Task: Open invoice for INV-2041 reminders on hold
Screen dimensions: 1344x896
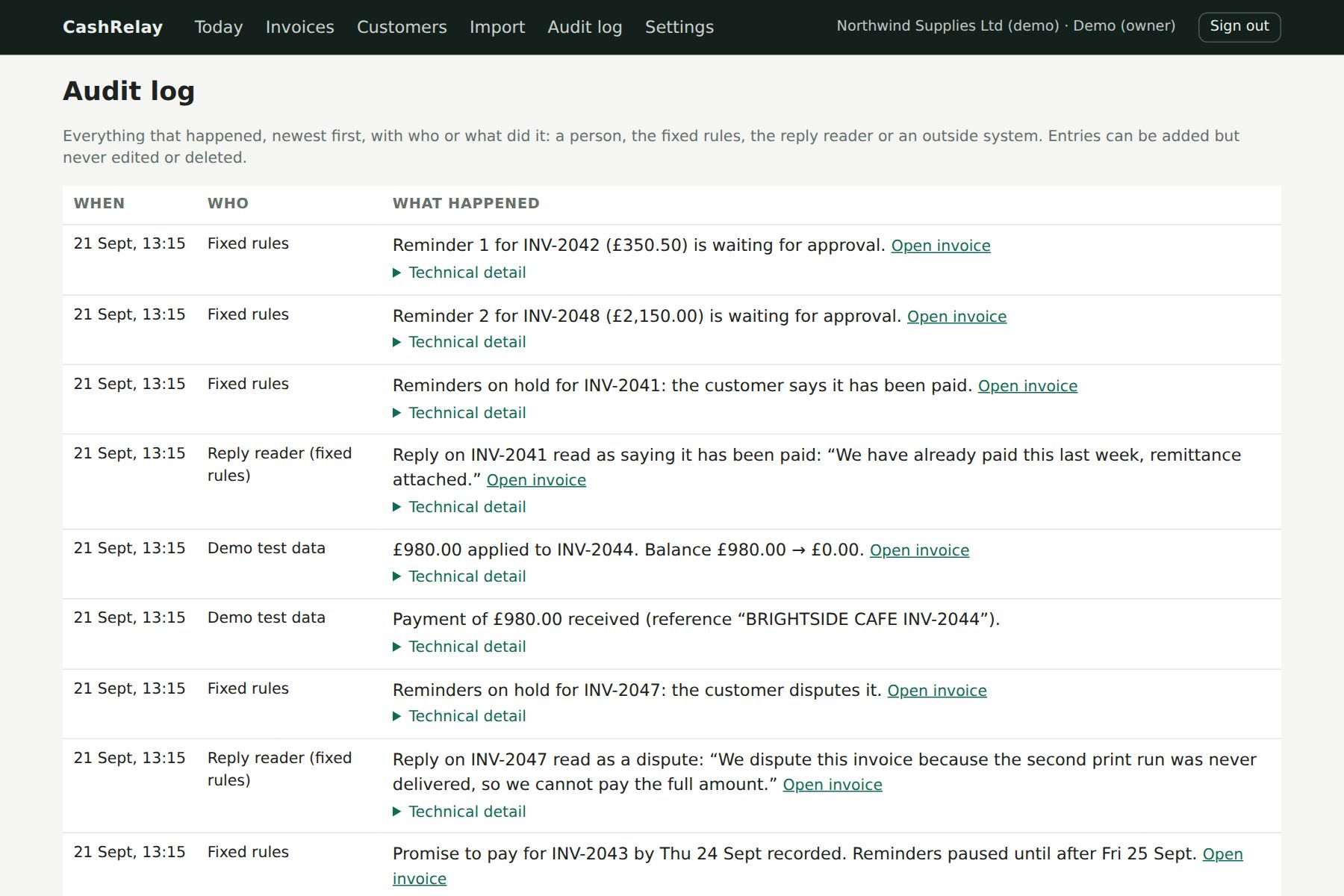Action: tap(1027, 386)
